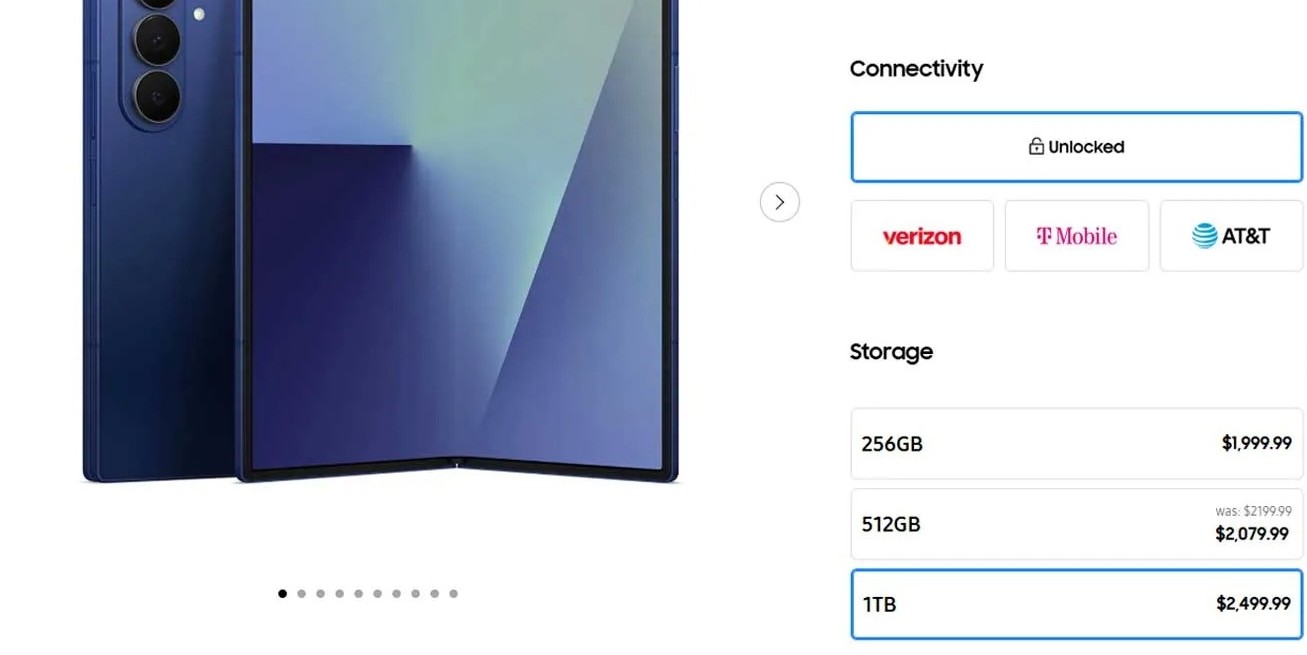
Task: Jump to the second carousel dot
Action: tap(301, 593)
